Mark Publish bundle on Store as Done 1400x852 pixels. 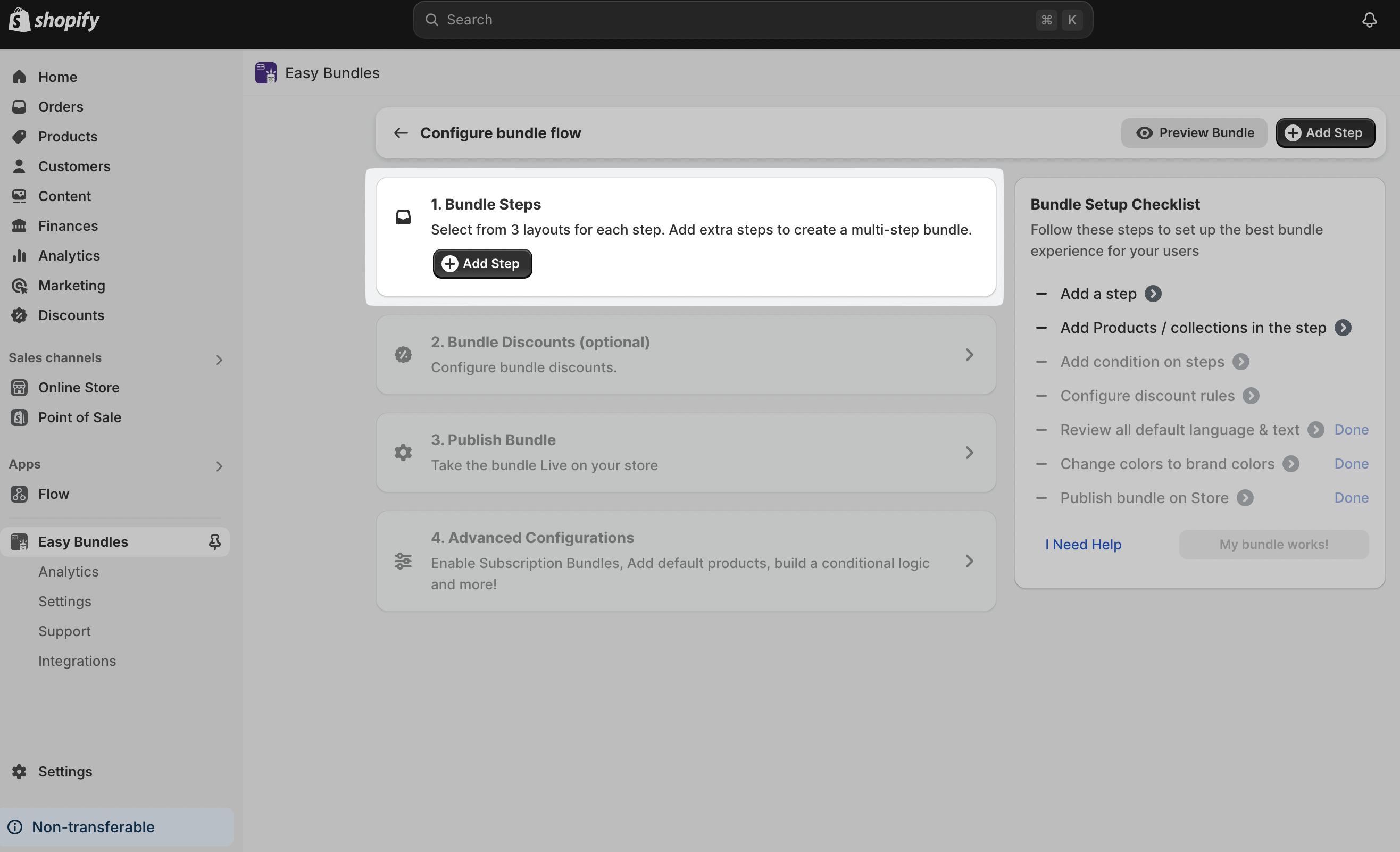coord(1351,498)
